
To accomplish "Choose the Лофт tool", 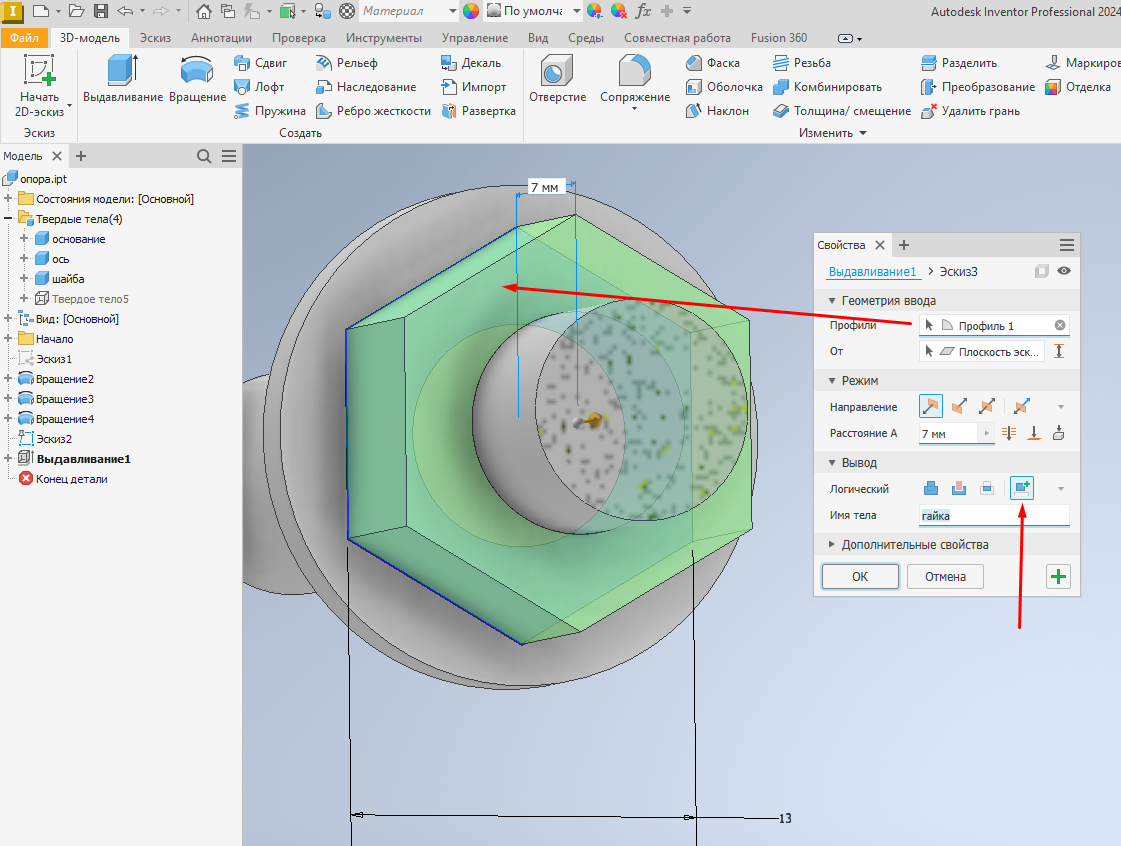I will click(x=259, y=87).
